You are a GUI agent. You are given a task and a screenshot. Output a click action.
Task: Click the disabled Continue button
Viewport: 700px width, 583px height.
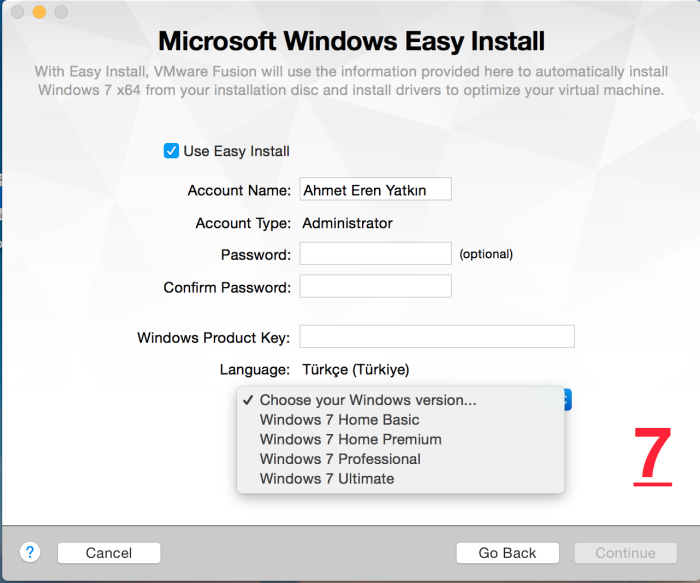[625, 553]
